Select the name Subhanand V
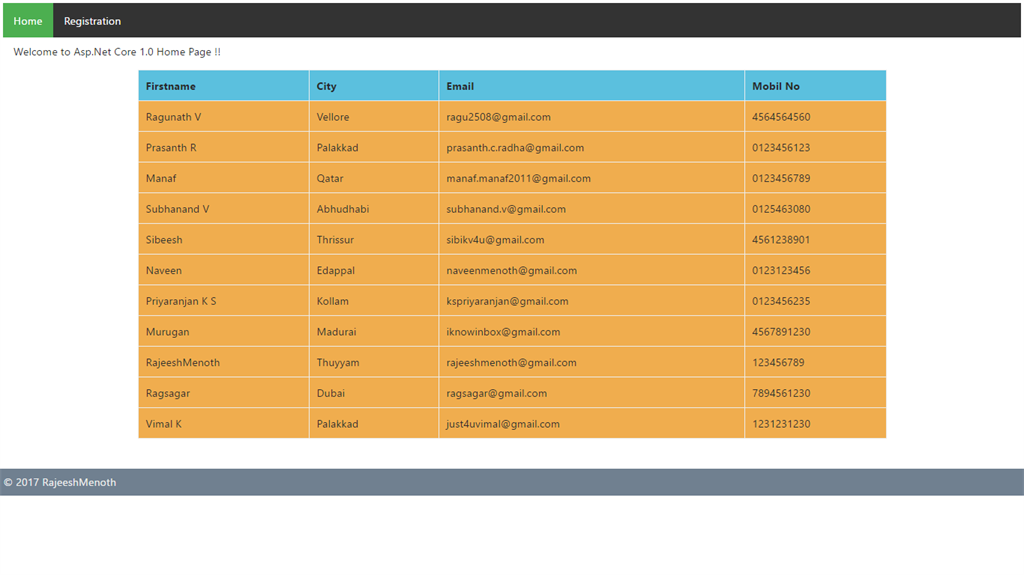 [x=178, y=209]
